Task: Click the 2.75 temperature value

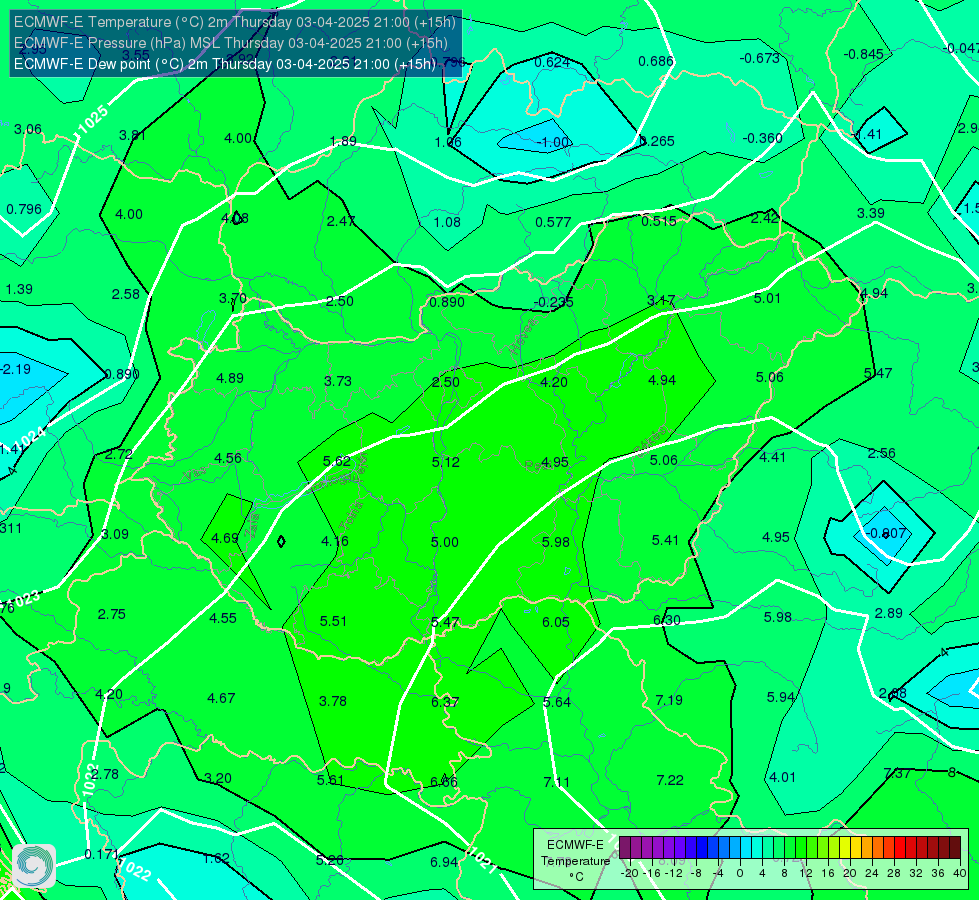Action: [112, 614]
